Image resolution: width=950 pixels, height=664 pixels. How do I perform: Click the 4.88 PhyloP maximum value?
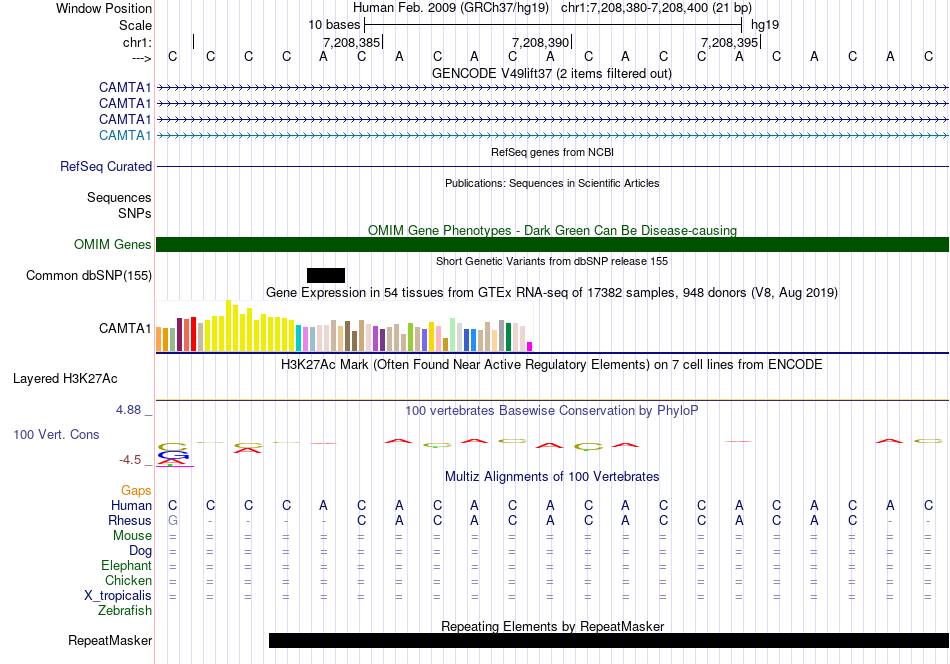pyautogui.click(x=128, y=410)
